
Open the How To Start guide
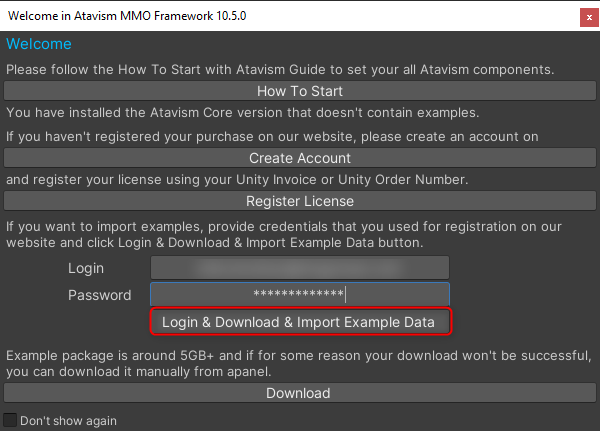pyautogui.click(x=300, y=91)
